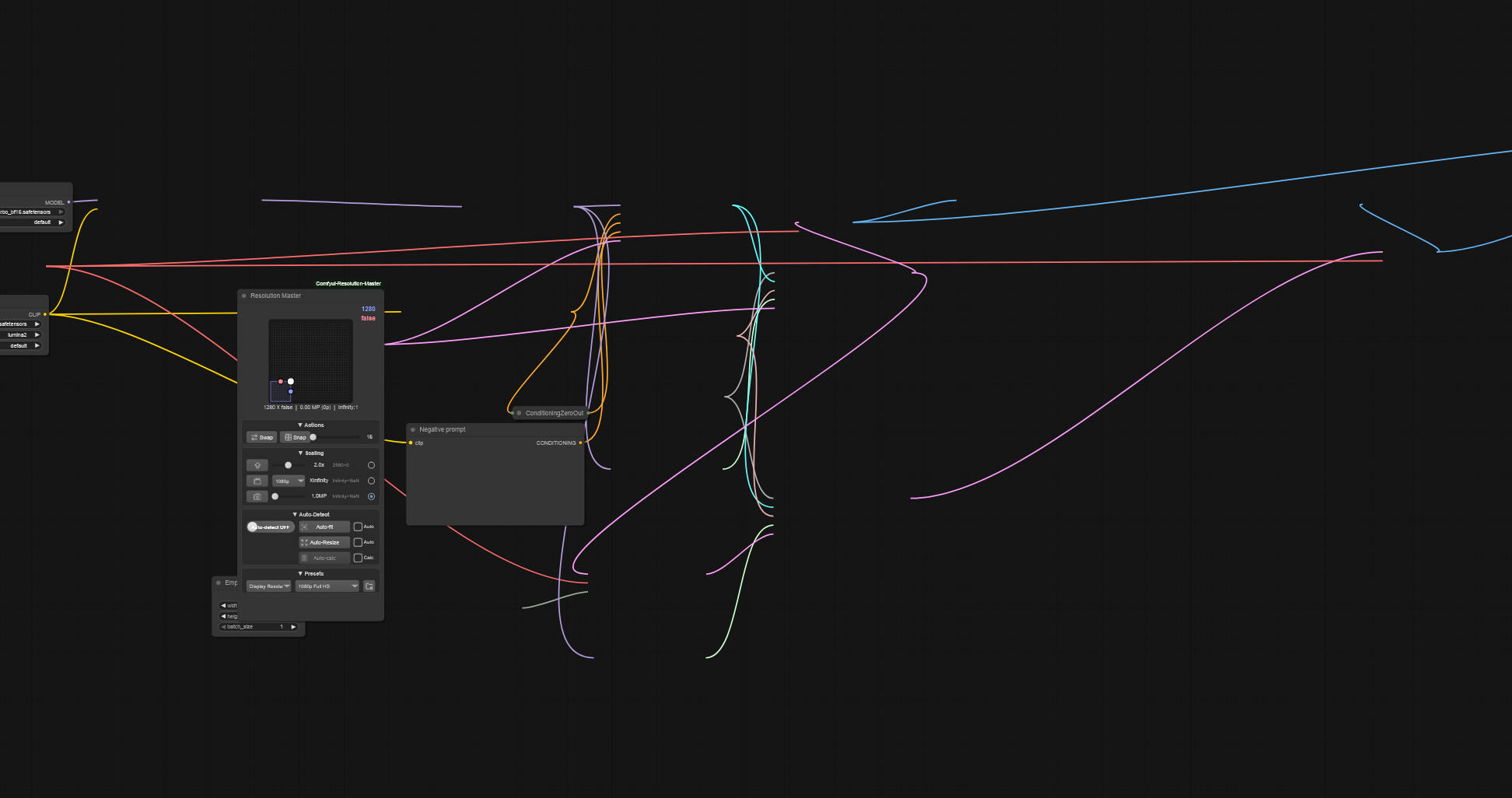Click the Auto-Resize button
1512x798 pixels.
(324, 542)
